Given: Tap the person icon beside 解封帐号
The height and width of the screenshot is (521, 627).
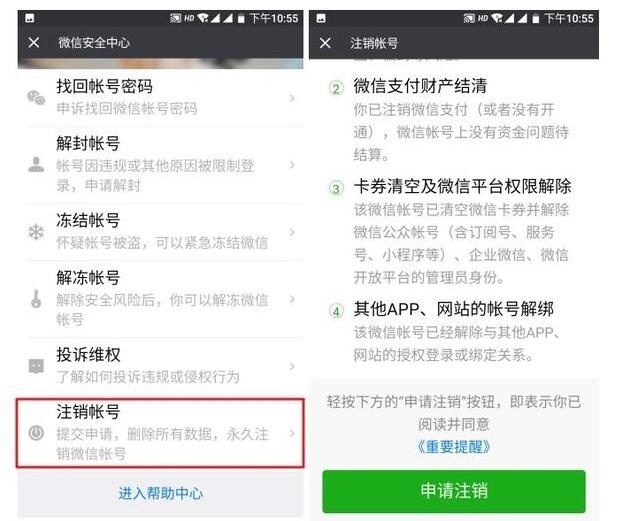Looking at the screenshot, I should [36, 164].
